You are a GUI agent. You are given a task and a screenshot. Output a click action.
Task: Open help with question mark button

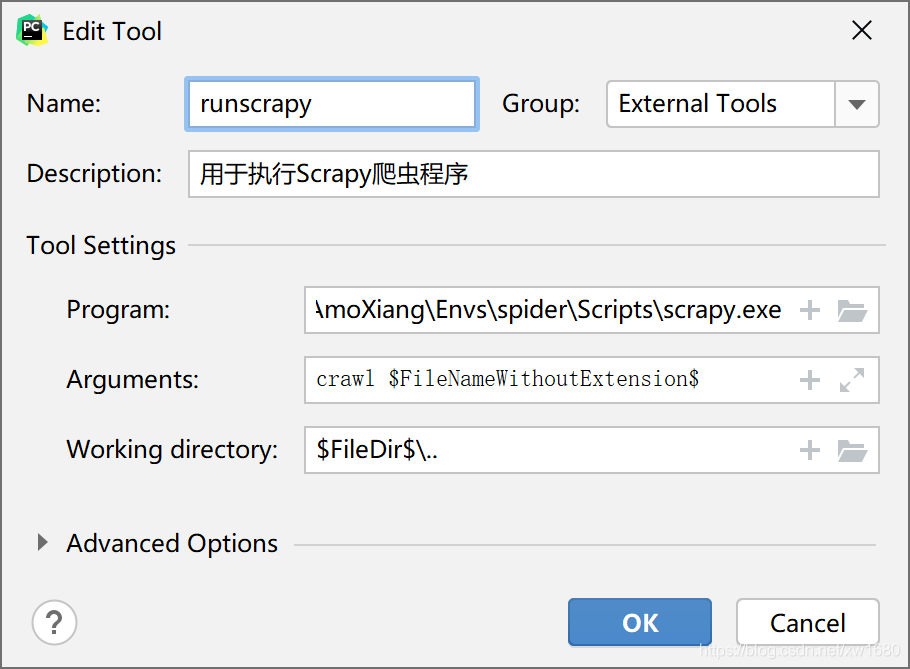pyautogui.click(x=55, y=623)
